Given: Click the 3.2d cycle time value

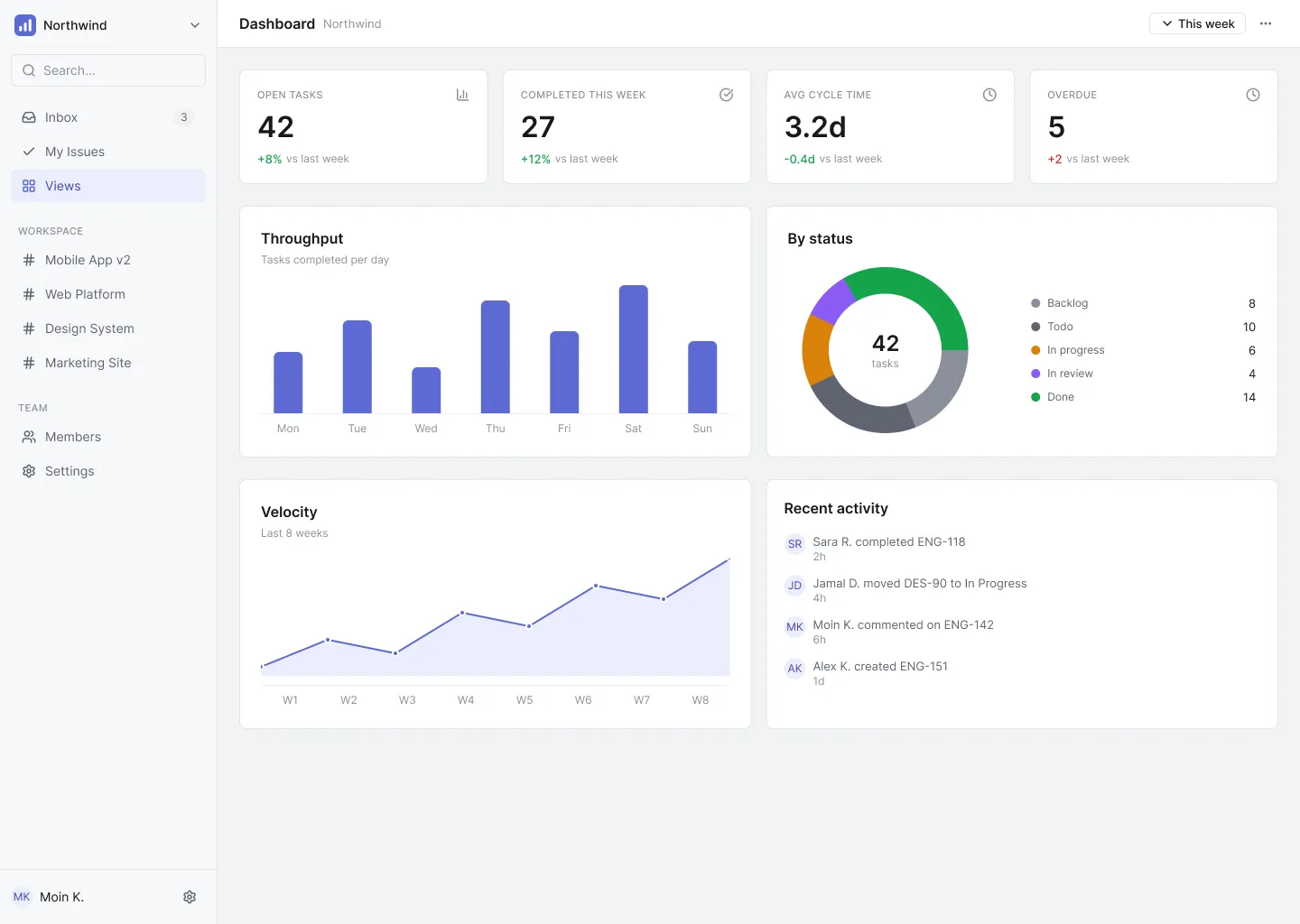Looking at the screenshot, I should 815,127.
